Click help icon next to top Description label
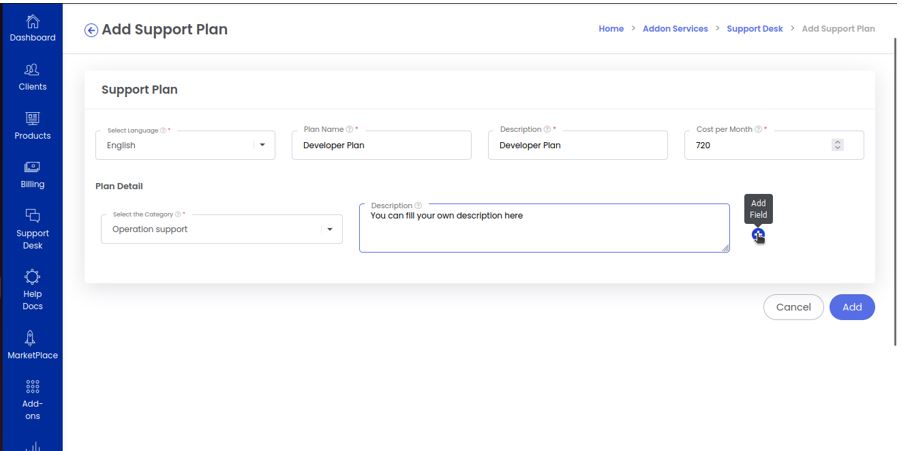 click(x=547, y=129)
